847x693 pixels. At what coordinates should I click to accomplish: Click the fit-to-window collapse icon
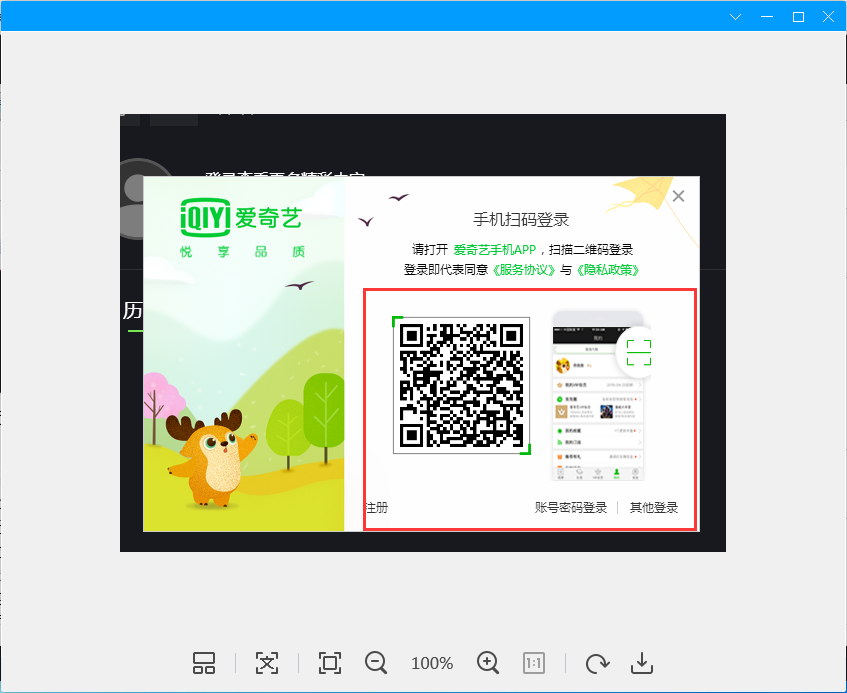pos(267,663)
